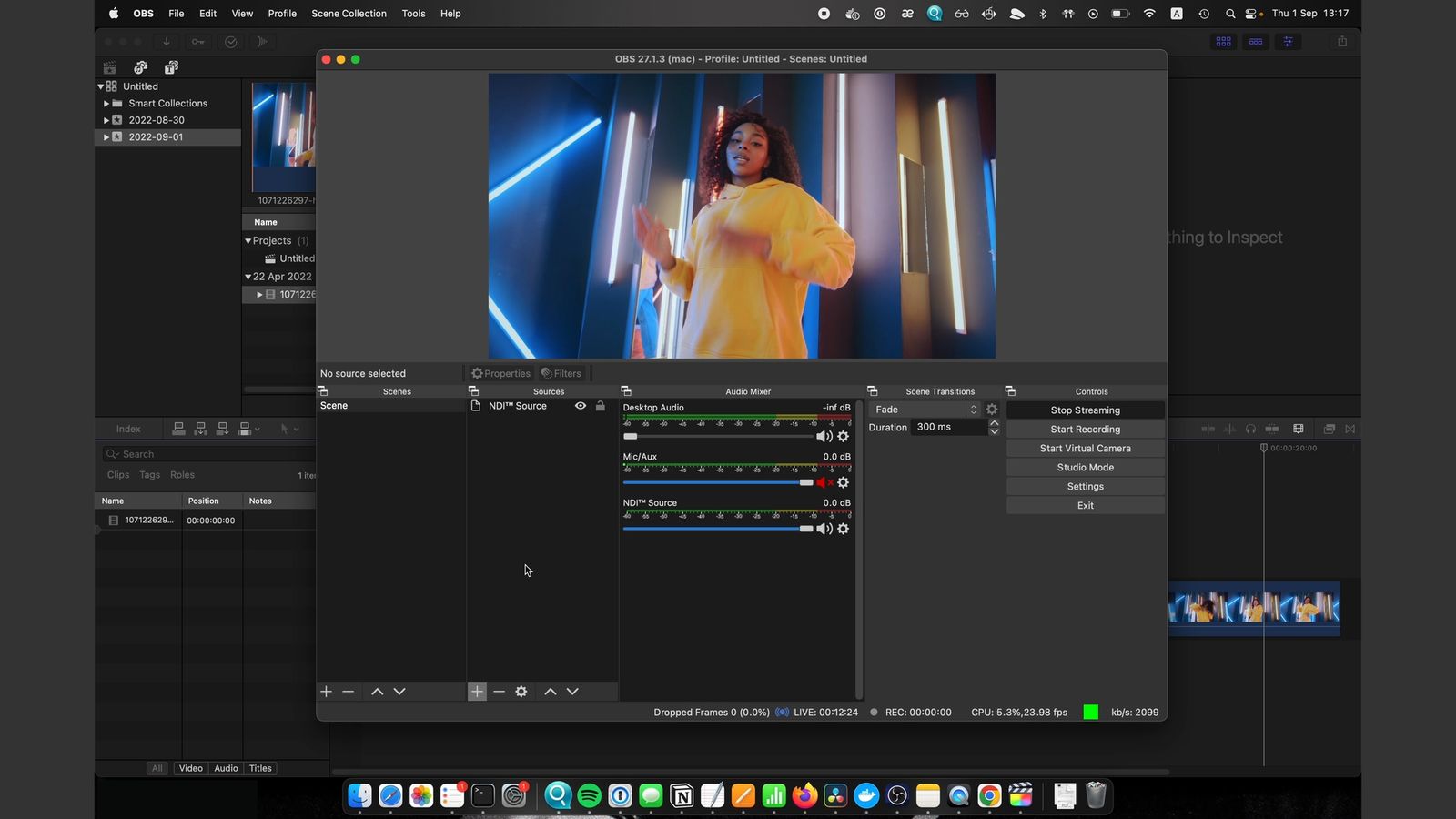Open the Properties panel for a source
This screenshot has width=1456, height=819.
point(500,373)
